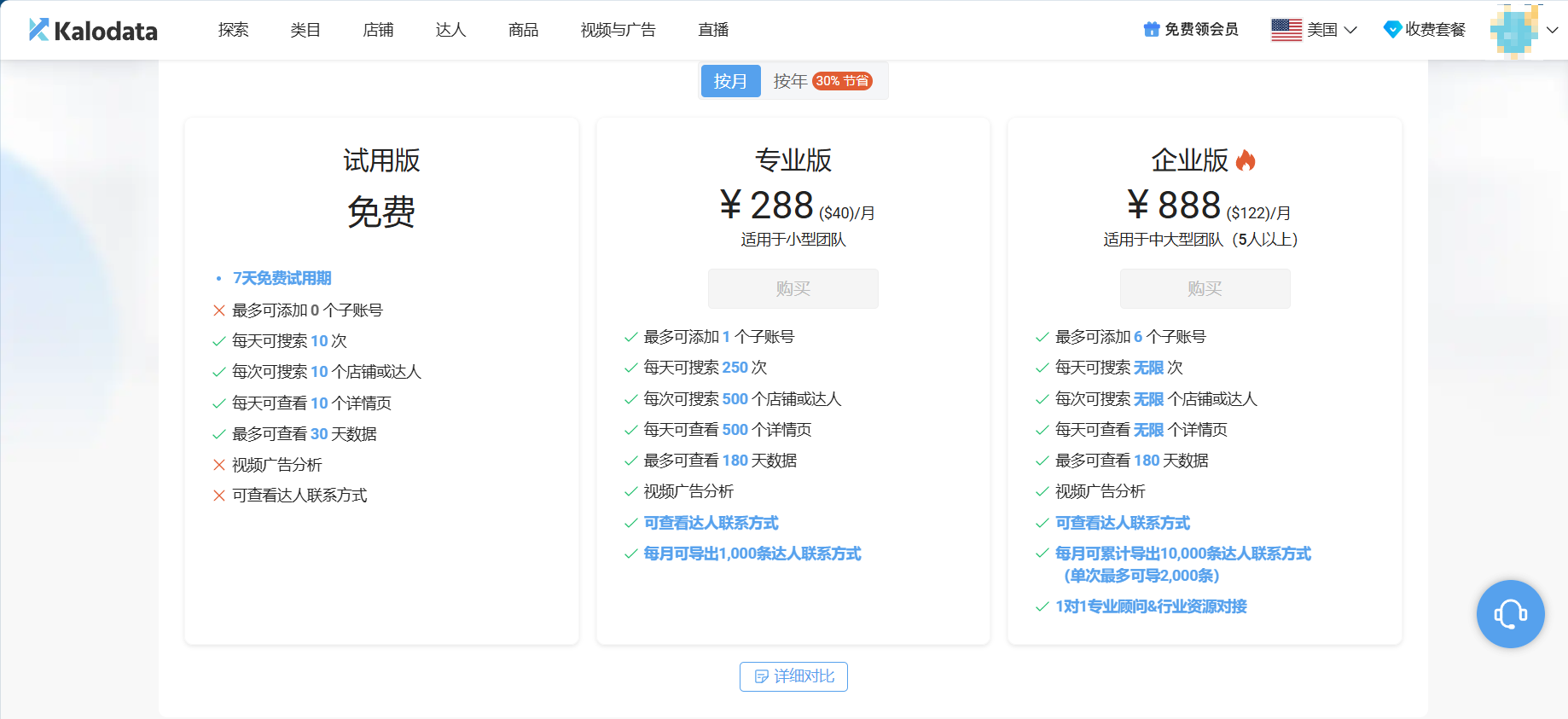Click the fire icon next to 企业版
This screenshot has width=1568, height=719.
[1246, 160]
